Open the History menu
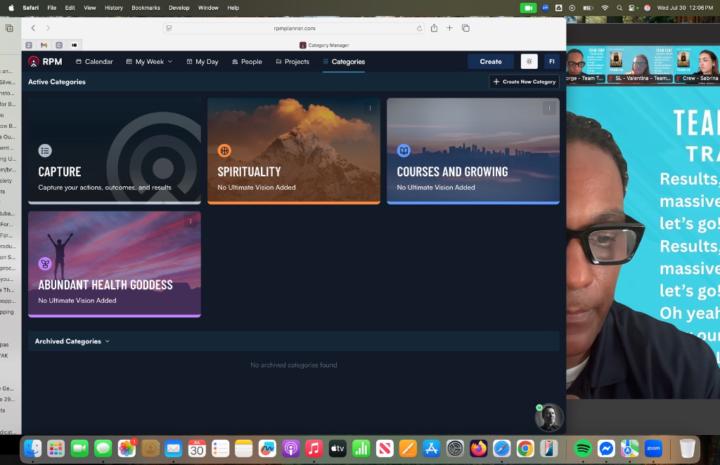This screenshot has height=465, width=720. pyautogui.click(x=113, y=8)
